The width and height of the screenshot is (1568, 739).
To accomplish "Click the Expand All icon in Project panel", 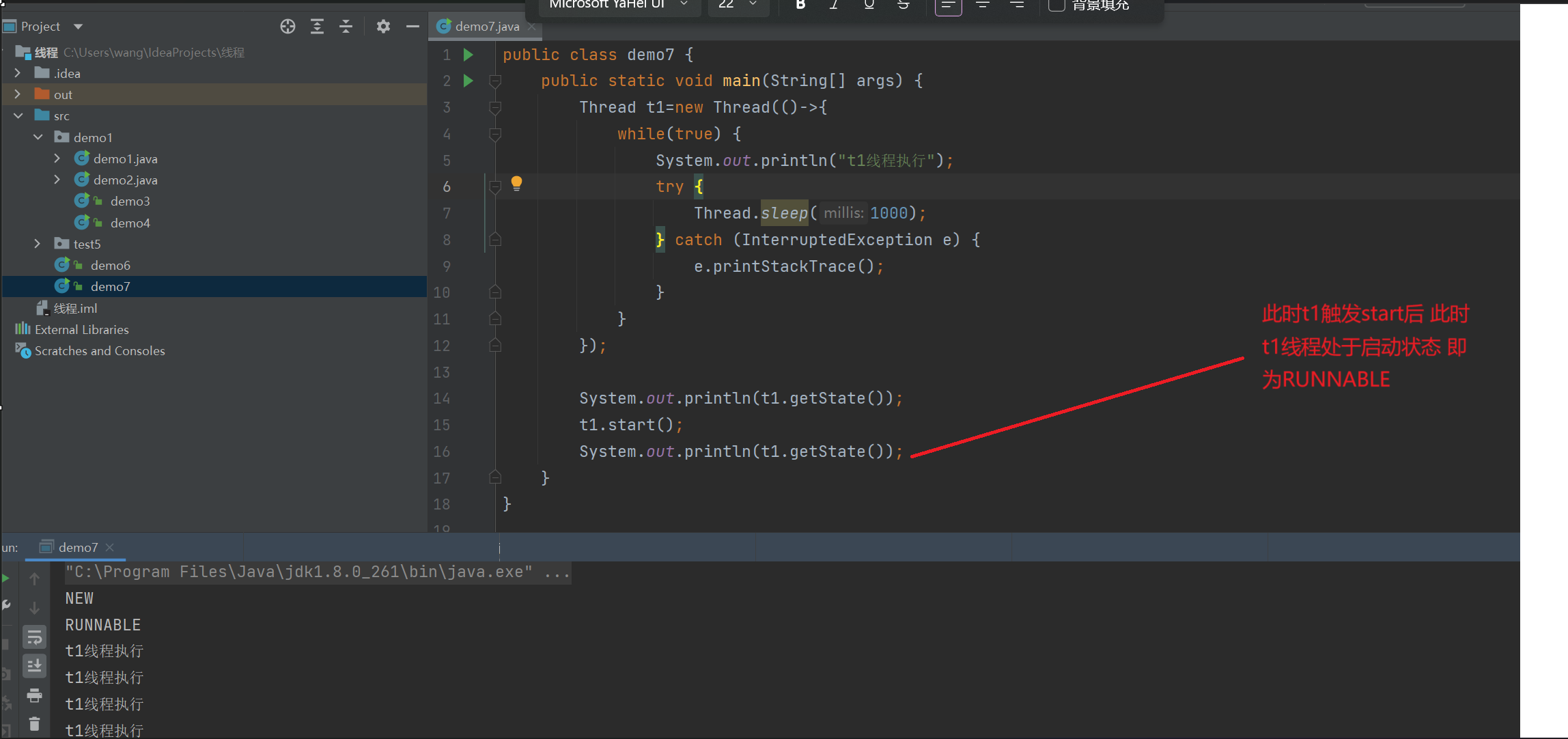I will click(x=317, y=27).
